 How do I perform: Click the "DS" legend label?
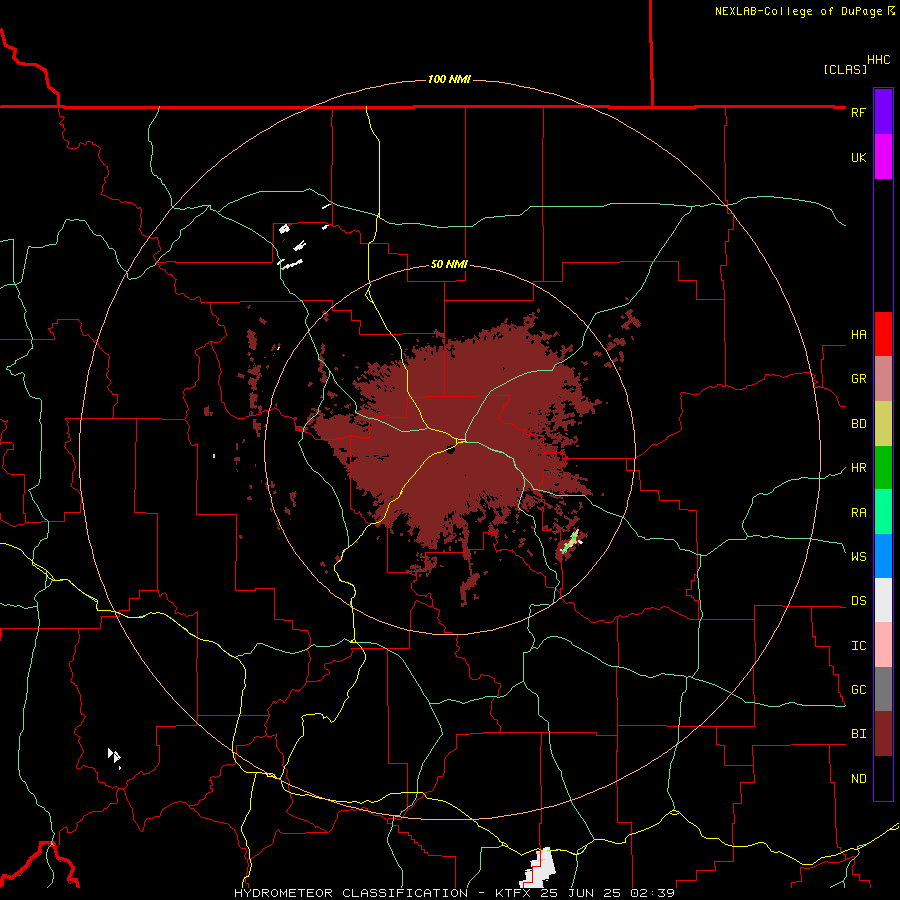859,601
